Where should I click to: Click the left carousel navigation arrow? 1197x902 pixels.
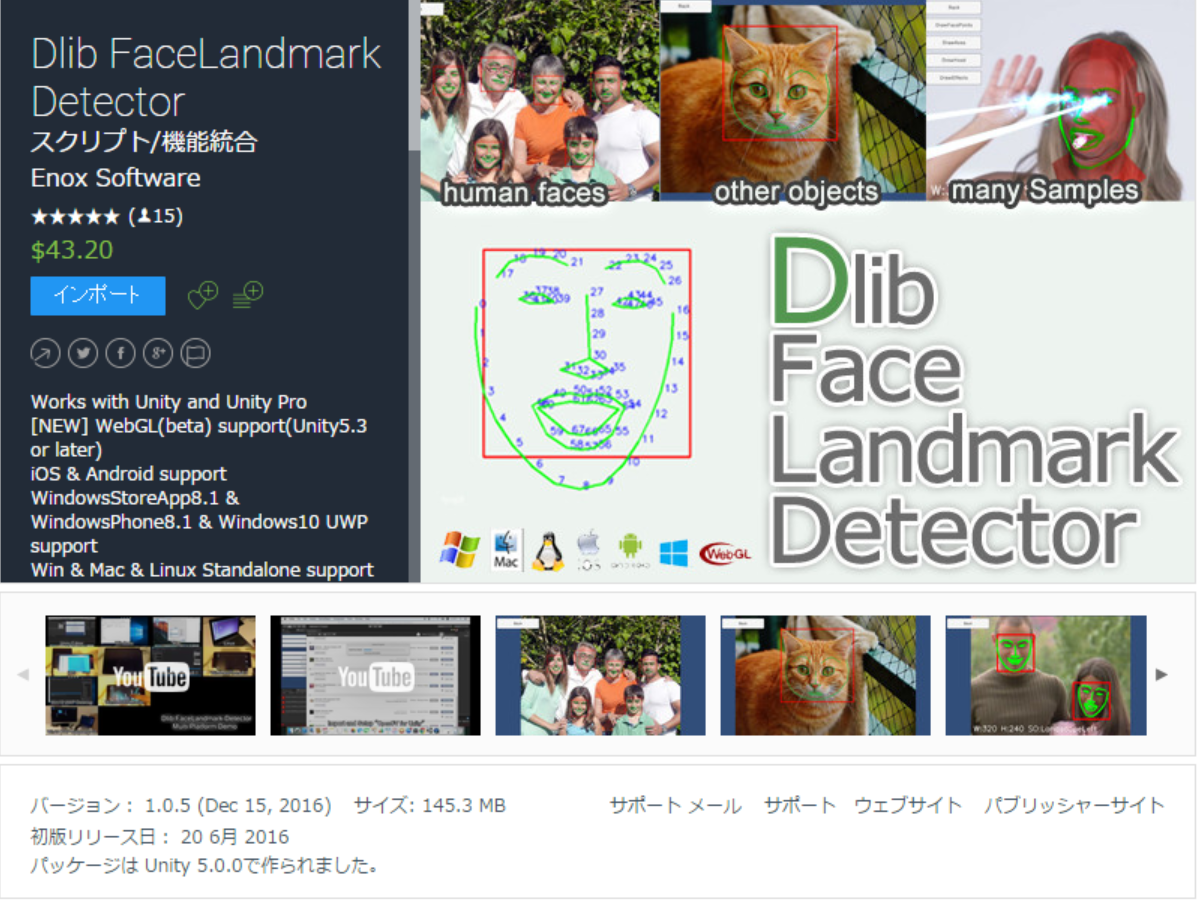pyautogui.click(x=23, y=674)
